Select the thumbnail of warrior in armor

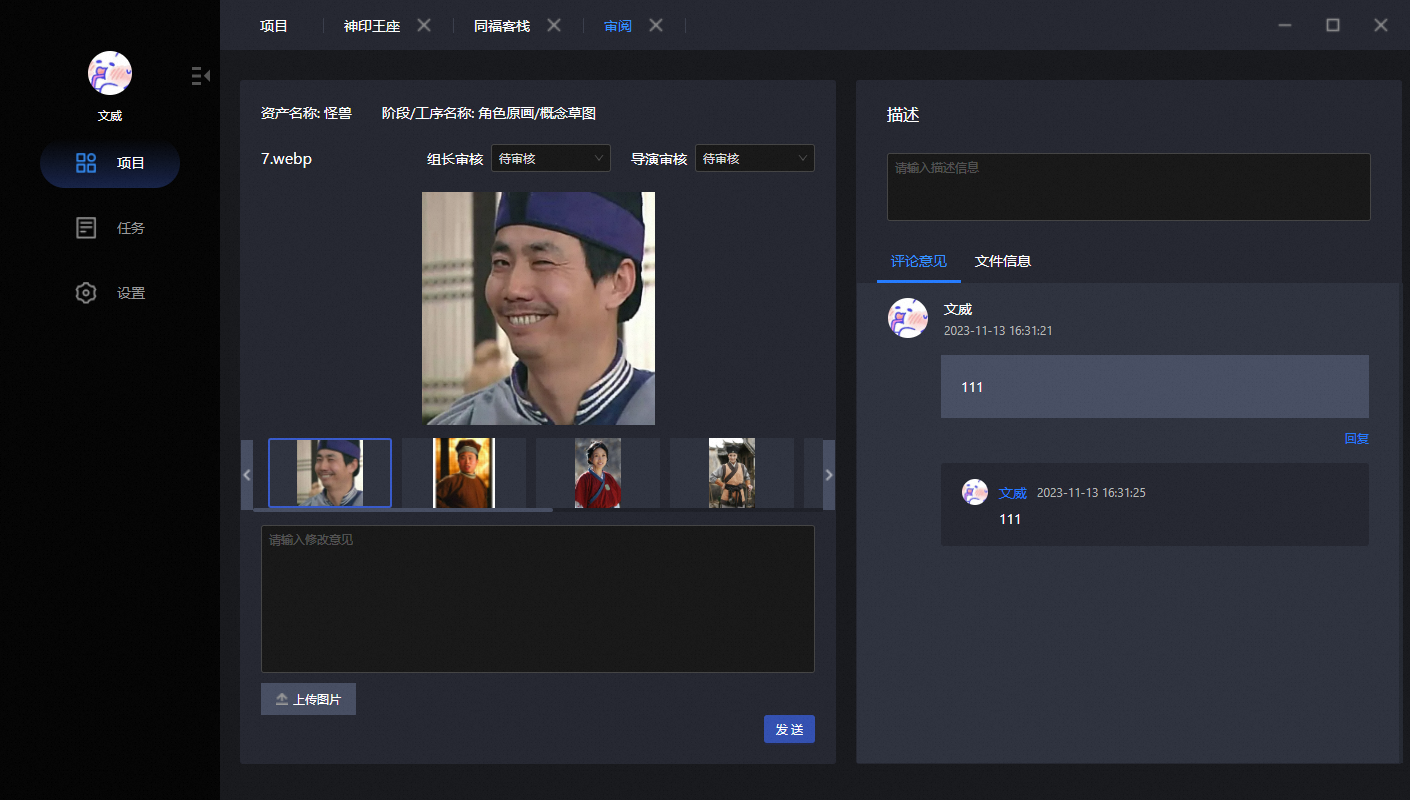pos(732,473)
